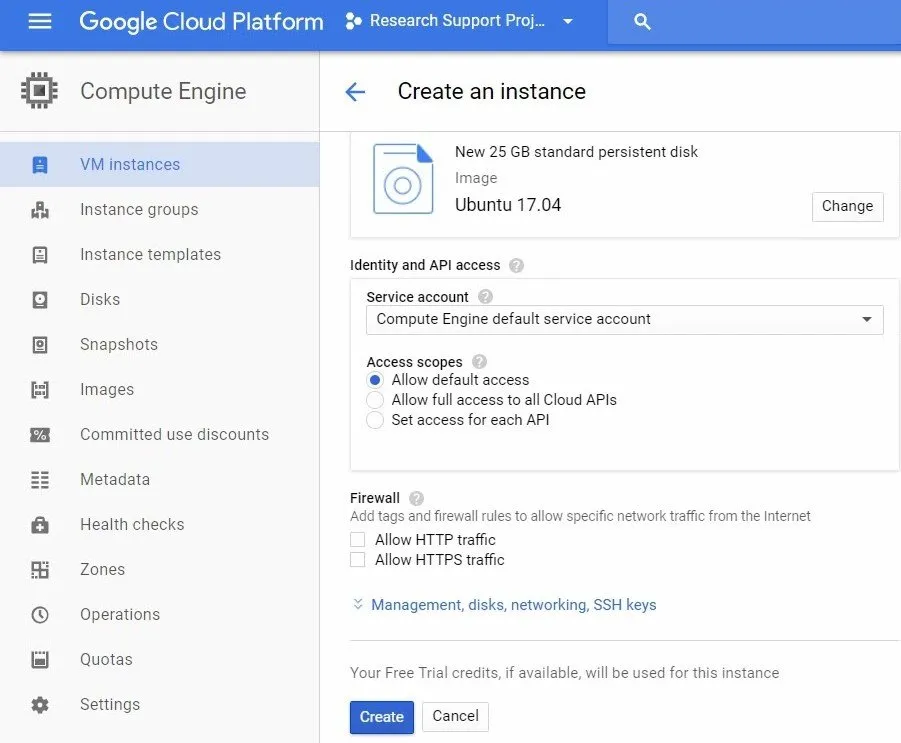Expand Management, disks, networking, SSH keys
The height and width of the screenshot is (743, 901).
pos(513,605)
